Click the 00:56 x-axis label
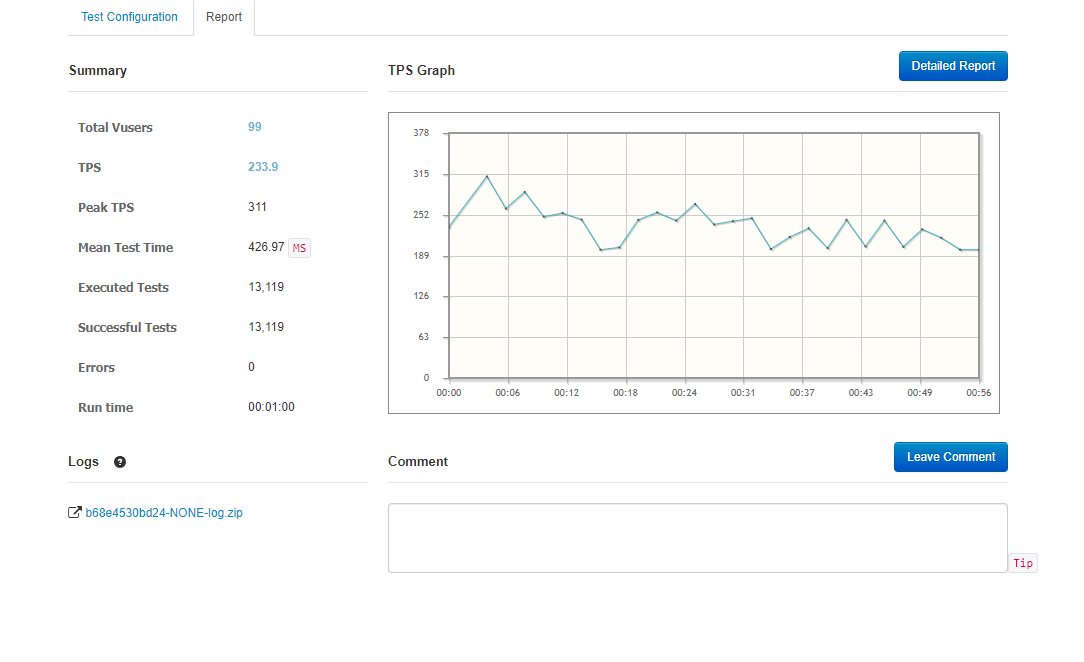 tap(978, 393)
